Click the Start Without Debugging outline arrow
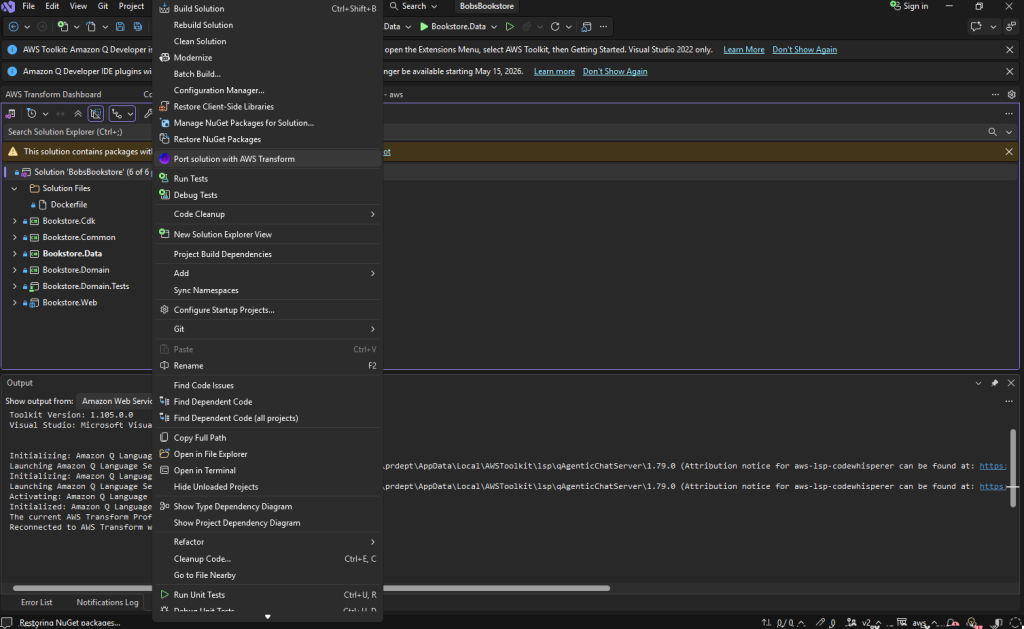Viewport: 1024px width, 629px height. click(x=510, y=27)
